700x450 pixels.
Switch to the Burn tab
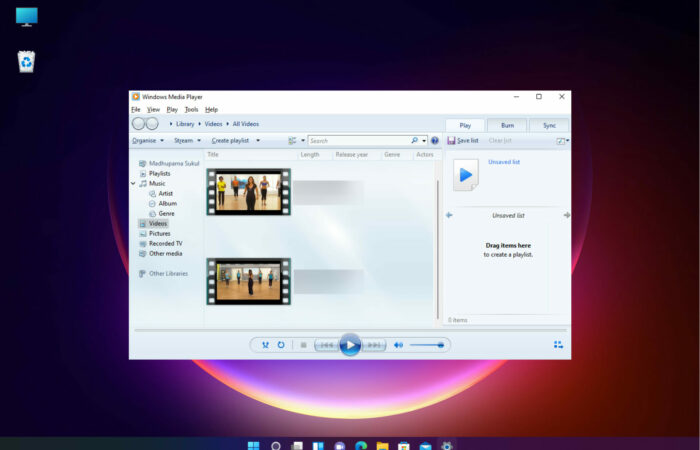click(507, 125)
